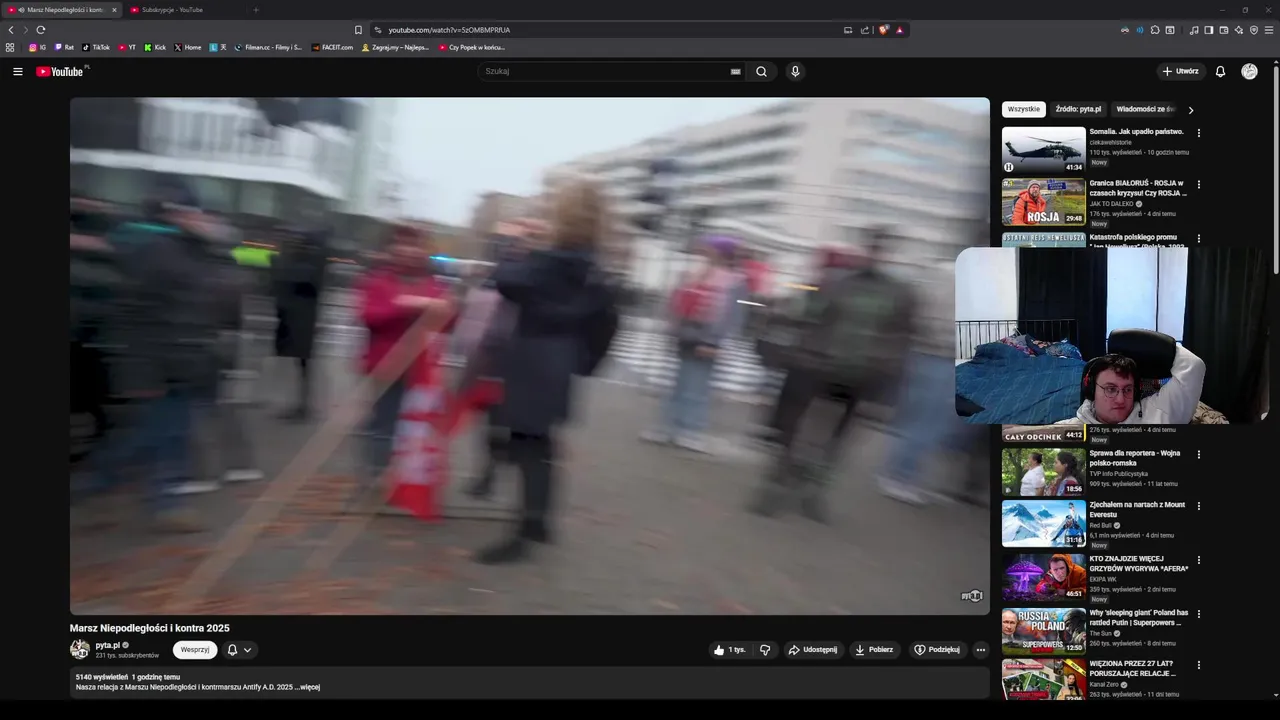The width and height of the screenshot is (1280, 720).
Task: Open options for WIĘZIONA PRZEZ 27 LAT video
Action: click(1199, 665)
